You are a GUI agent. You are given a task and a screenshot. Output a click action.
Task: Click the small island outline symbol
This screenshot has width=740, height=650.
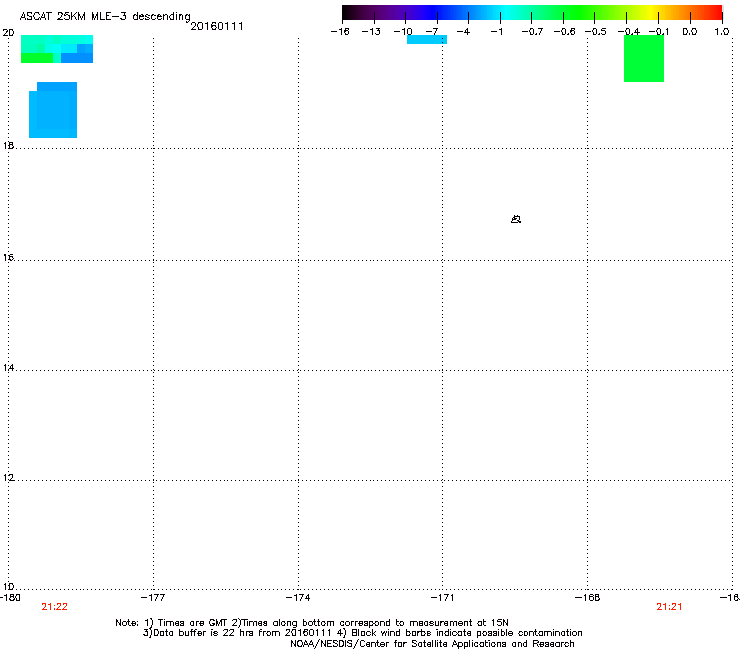[516, 219]
